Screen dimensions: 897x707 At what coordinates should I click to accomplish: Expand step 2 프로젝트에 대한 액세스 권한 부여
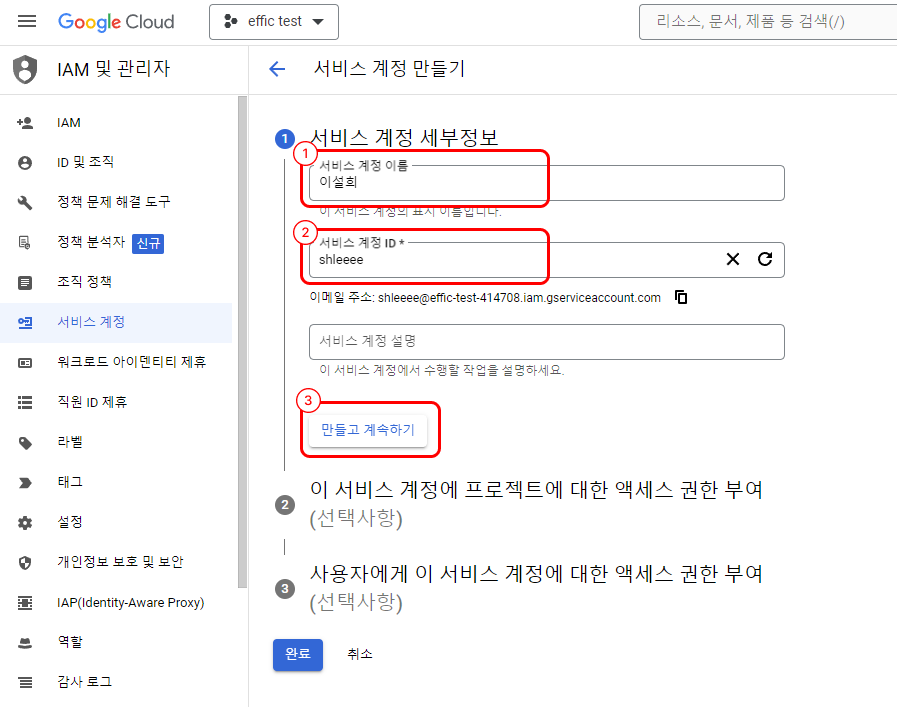point(537,491)
